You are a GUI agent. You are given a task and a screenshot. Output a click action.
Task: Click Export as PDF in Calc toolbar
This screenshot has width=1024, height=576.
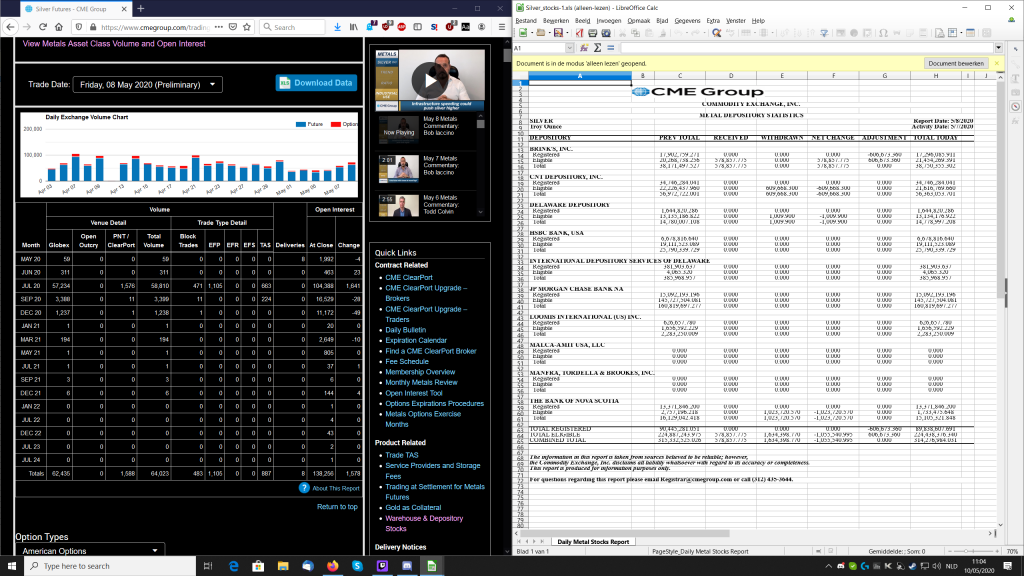tap(579, 33)
